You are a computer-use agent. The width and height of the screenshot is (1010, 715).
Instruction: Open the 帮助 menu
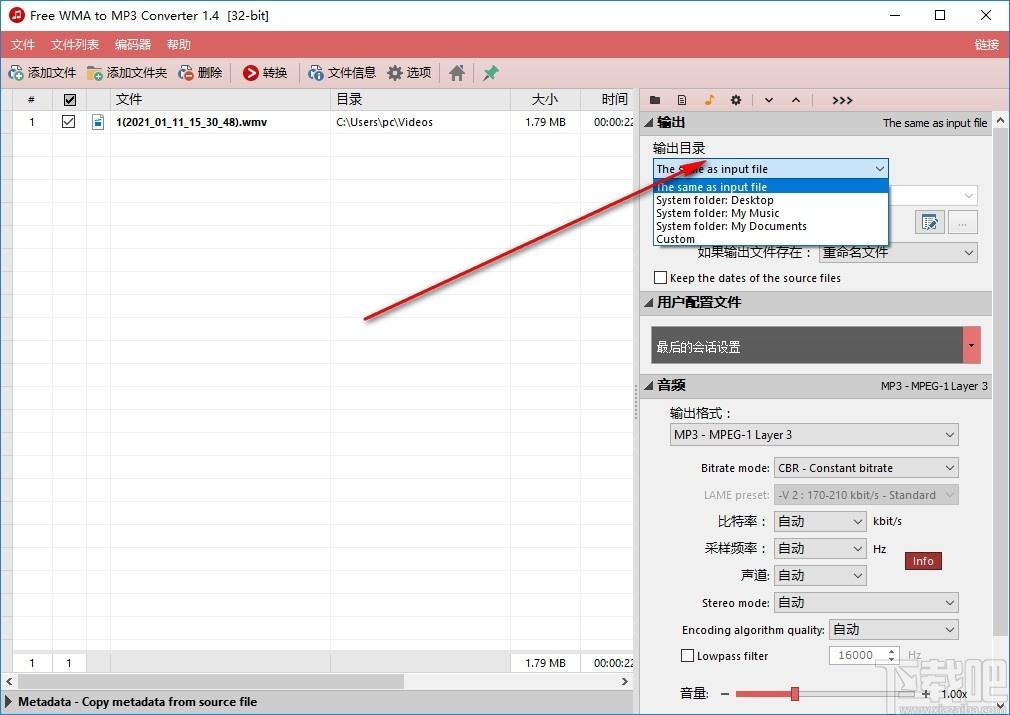coord(178,44)
